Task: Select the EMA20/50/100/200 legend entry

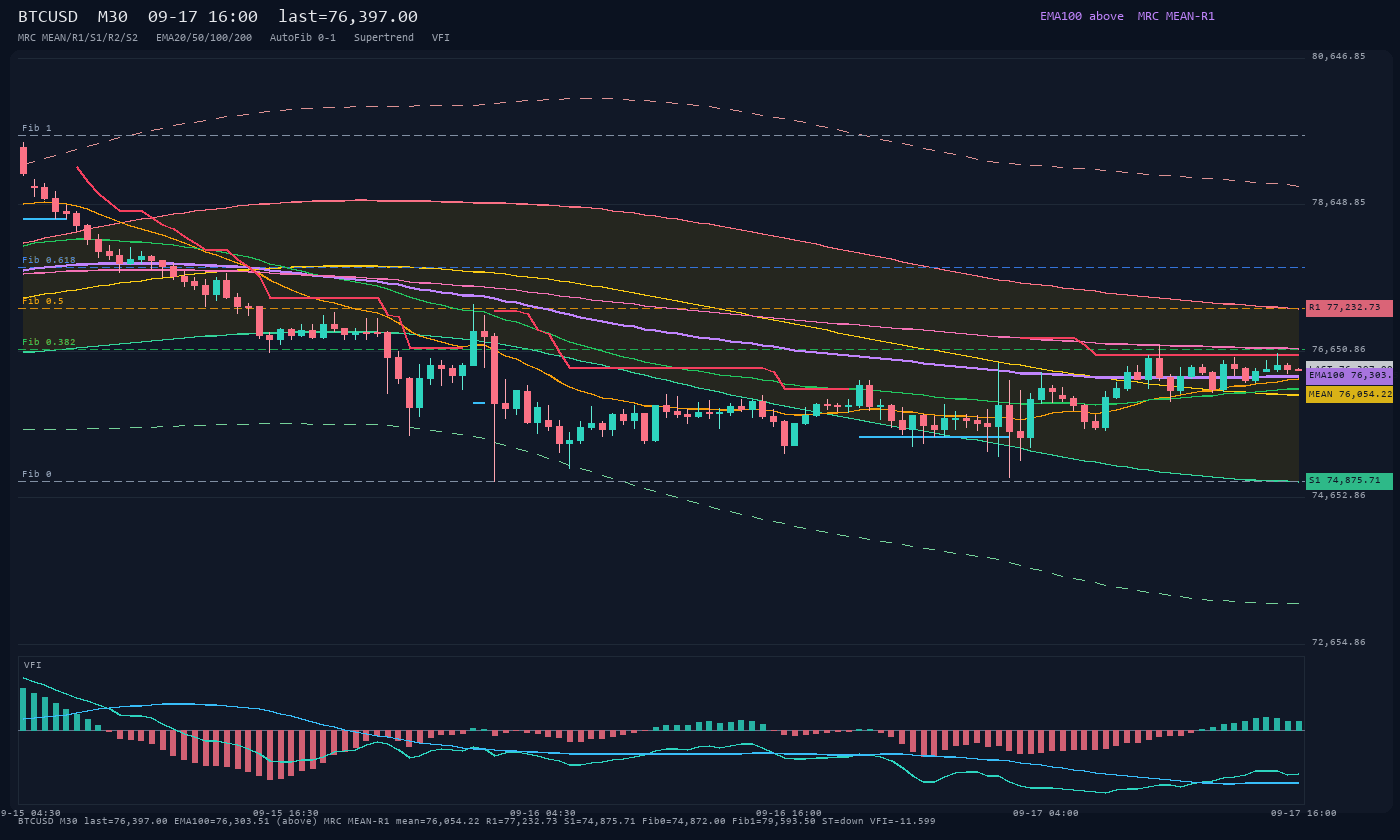Action: coord(204,37)
